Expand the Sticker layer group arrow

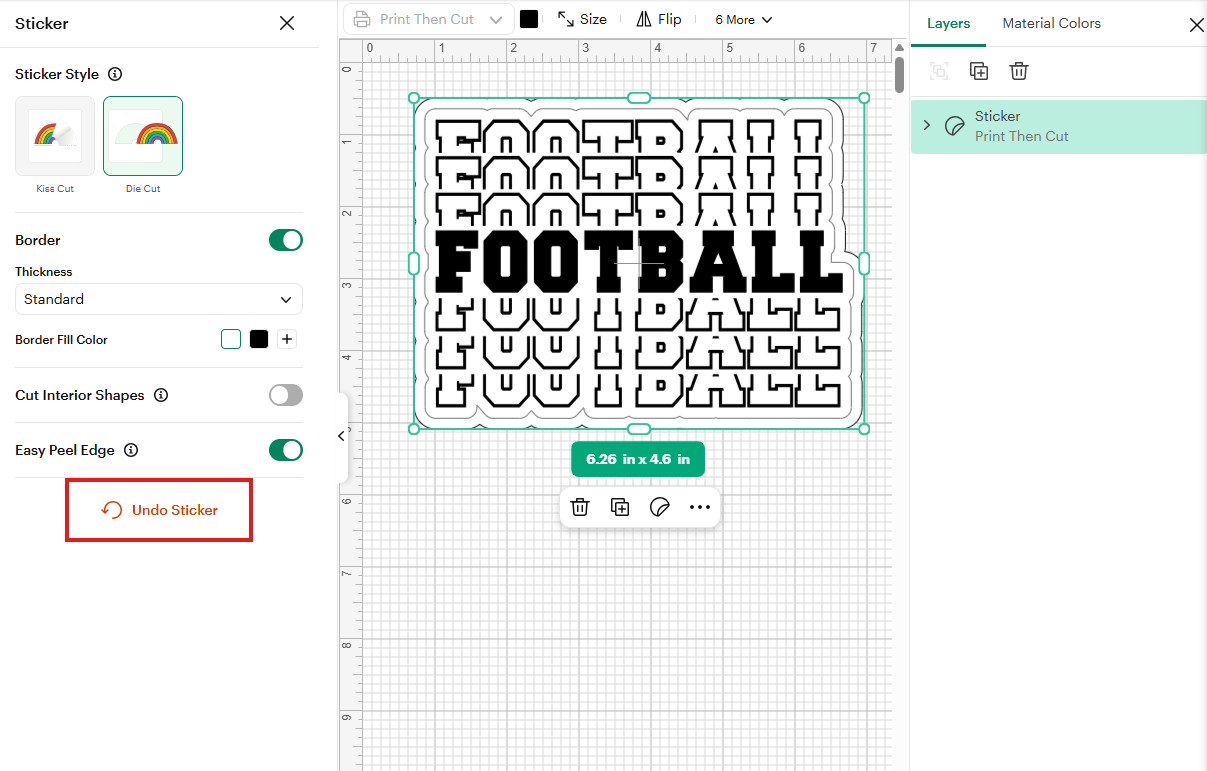[x=927, y=125]
